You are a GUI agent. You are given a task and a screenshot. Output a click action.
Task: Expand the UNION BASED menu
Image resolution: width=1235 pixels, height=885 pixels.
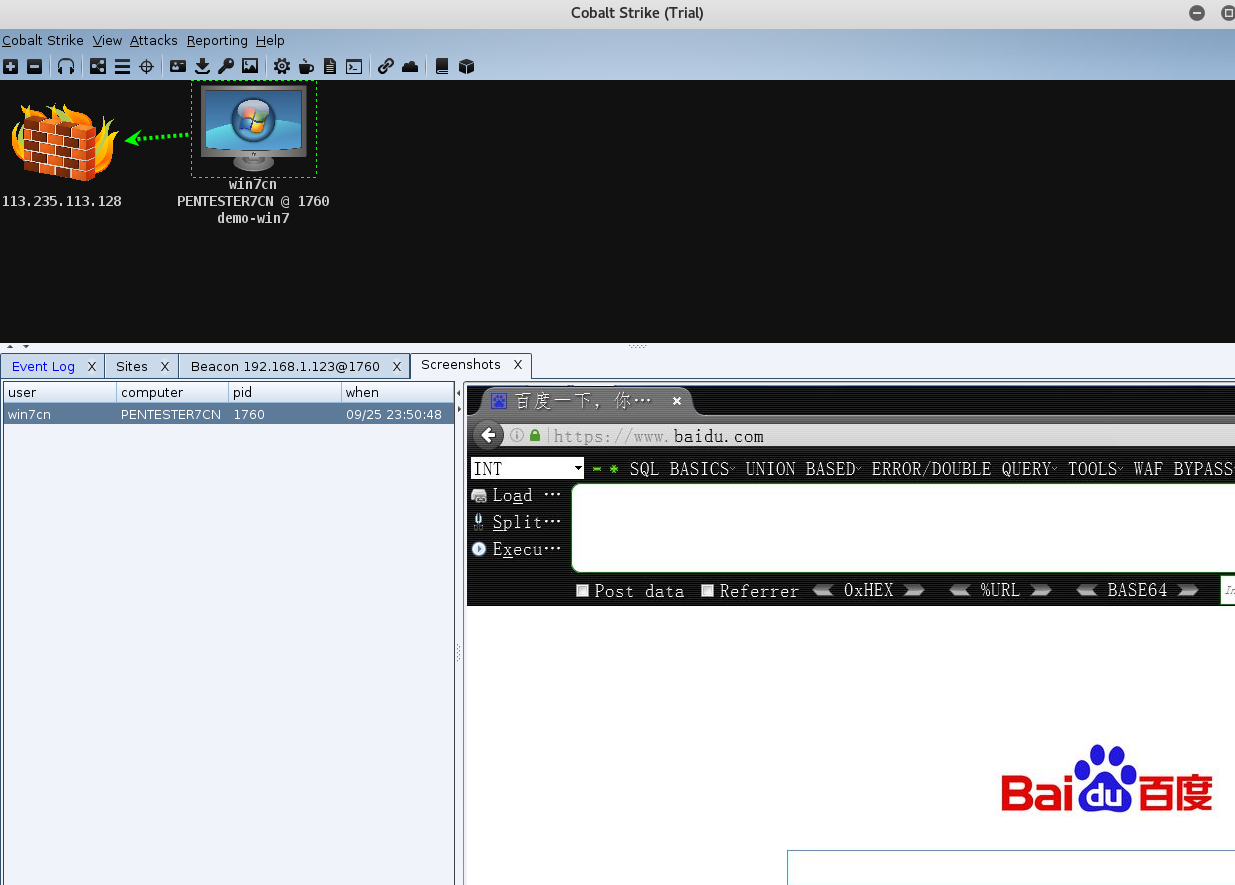pyautogui.click(x=804, y=469)
